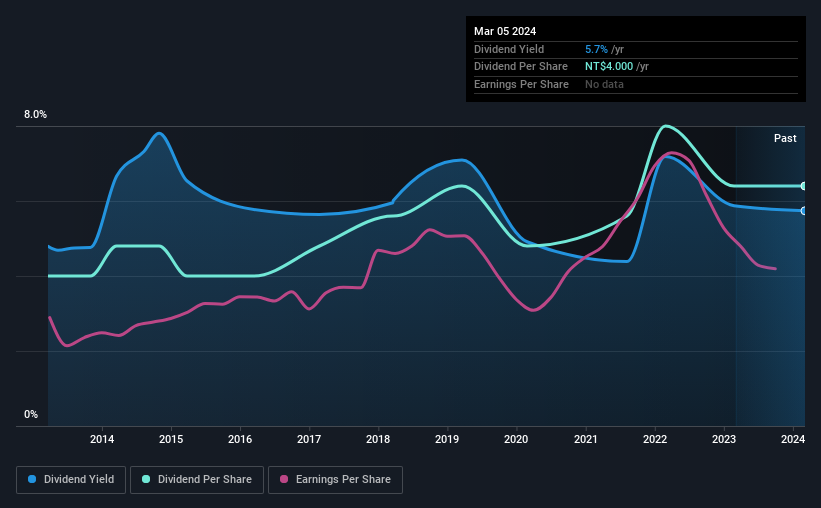This screenshot has width=821, height=508.
Task: Click the 2016 x-axis label
Action: click(x=240, y=439)
